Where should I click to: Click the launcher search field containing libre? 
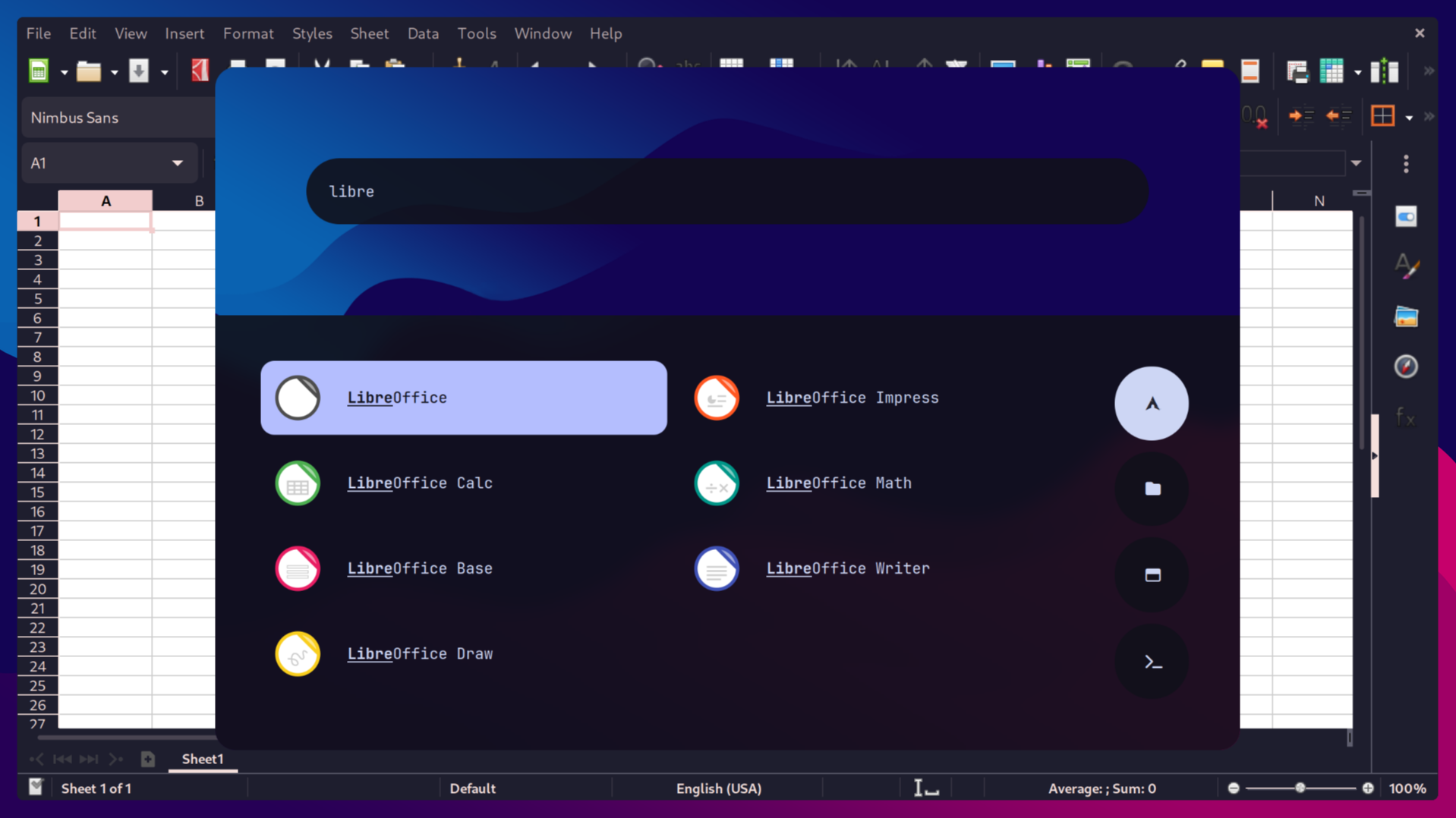point(727,191)
